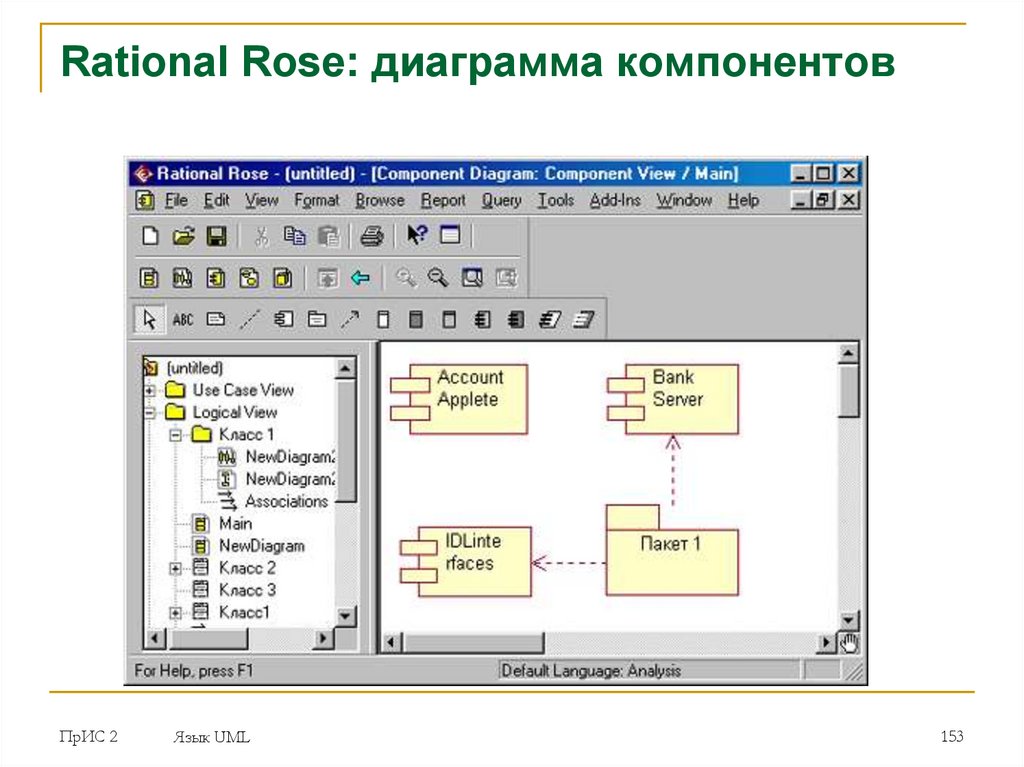The width and height of the screenshot is (1024, 767).
Task: Click the View Documentation window icon
Action: pyautogui.click(x=450, y=235)
